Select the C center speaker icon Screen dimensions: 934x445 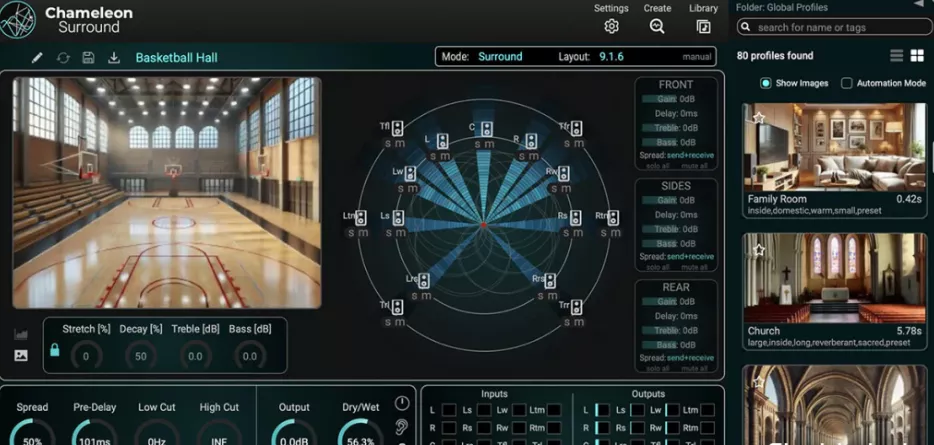pyautogui.click(x=487, y=128)
